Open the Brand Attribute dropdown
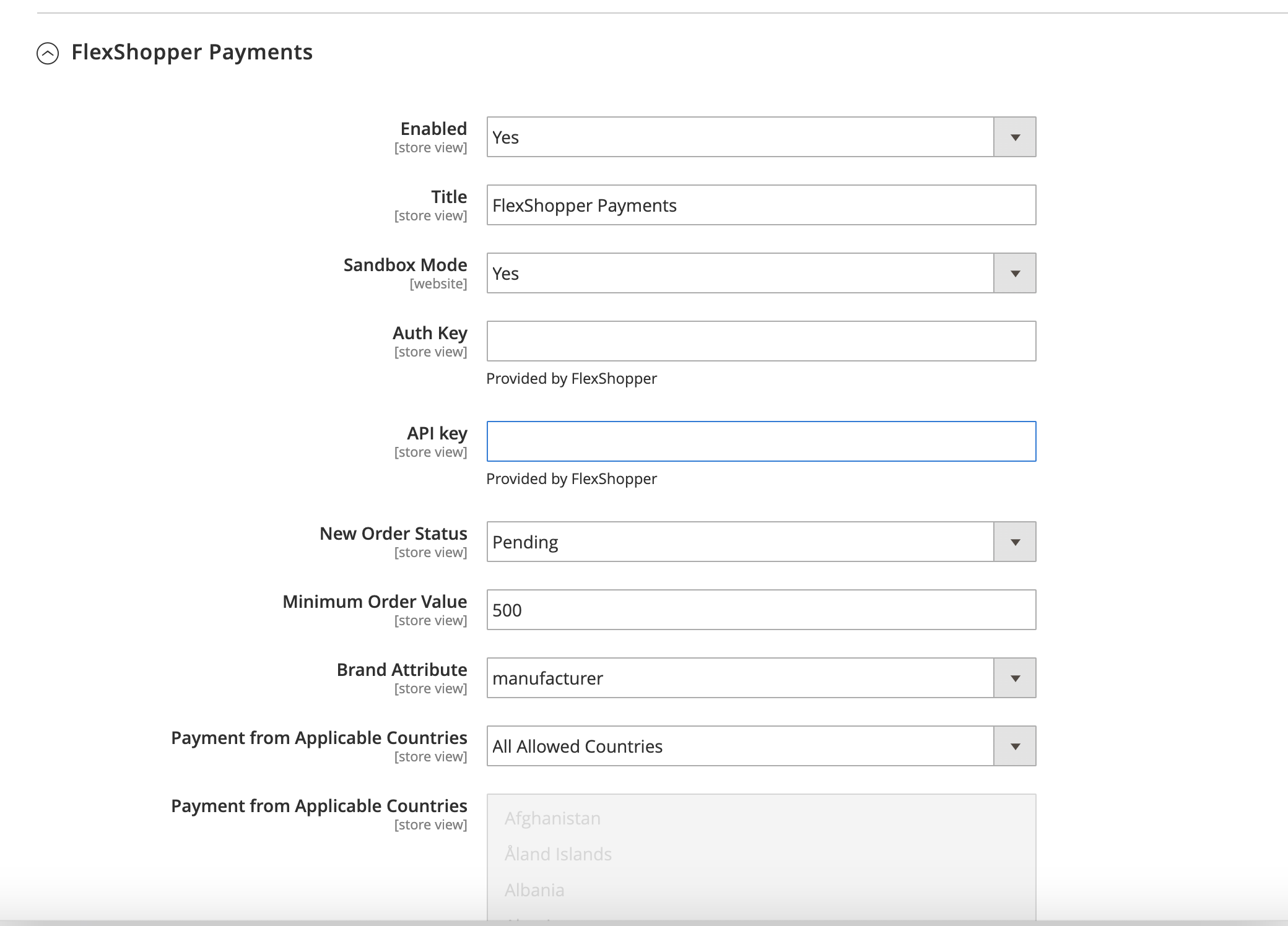The image size is (1288, 926). coord(761,678)
